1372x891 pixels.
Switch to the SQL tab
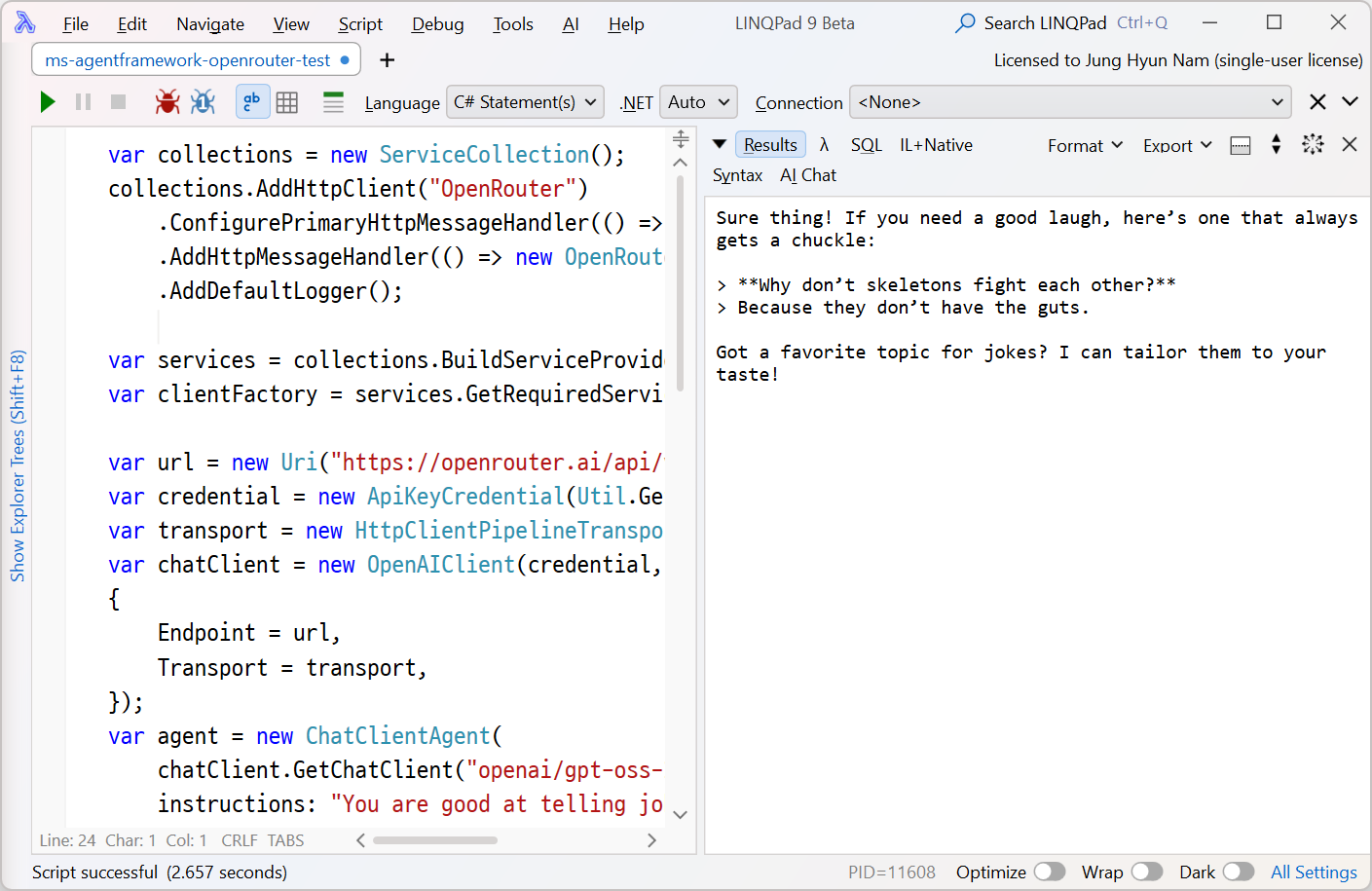click(x=866, y=145)
